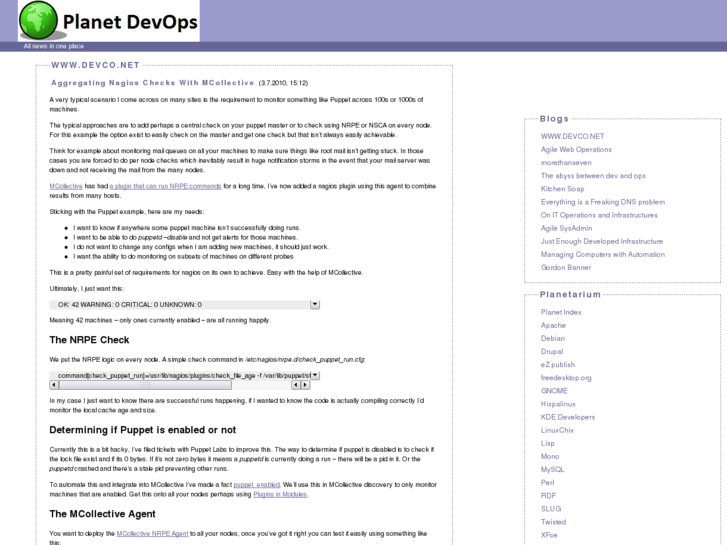Click the horizontal scrollbar thumb under the command
Image resolution: width=727 pixels, height=545 pixels.
pyautogui.click(x=145, y=385)
